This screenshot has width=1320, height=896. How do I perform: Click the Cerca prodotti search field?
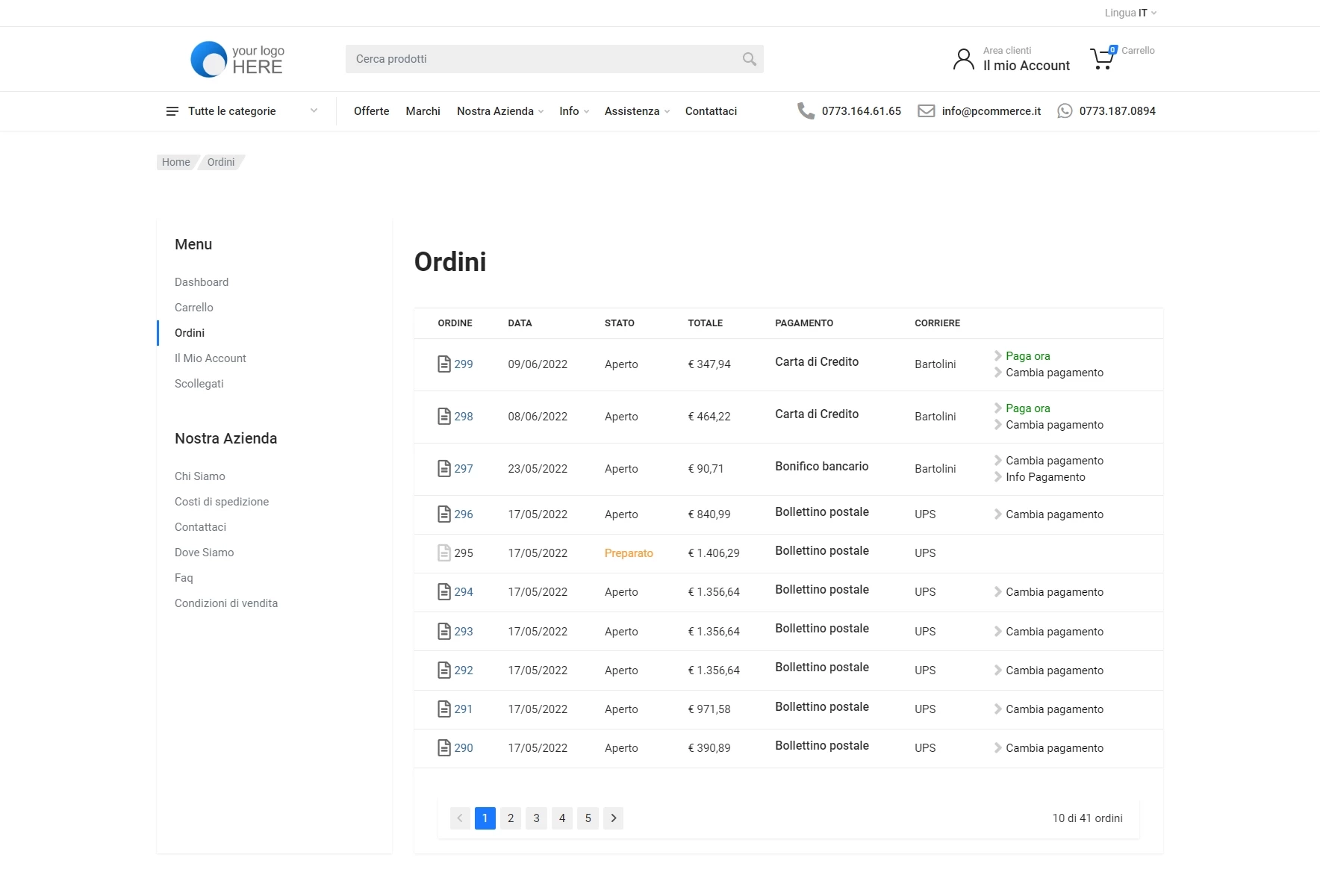tap(555, 59)
